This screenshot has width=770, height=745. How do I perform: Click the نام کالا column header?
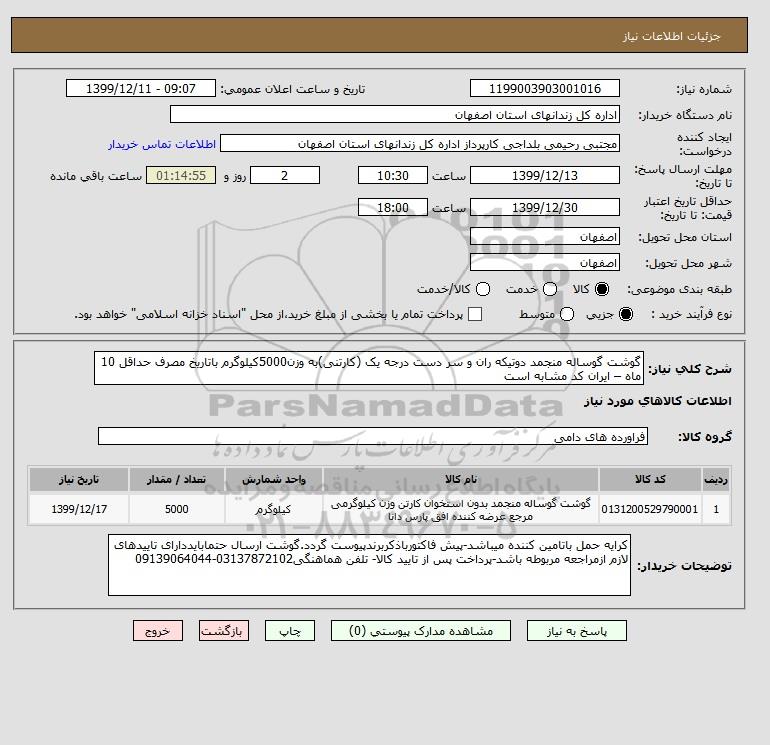click(461, 479)
